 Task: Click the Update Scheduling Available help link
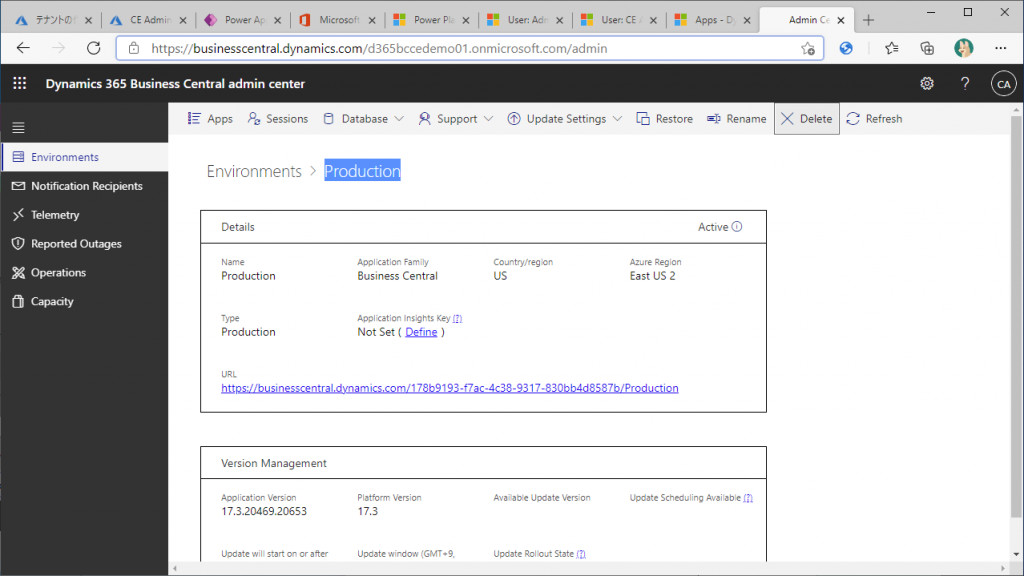click(748, 498)
